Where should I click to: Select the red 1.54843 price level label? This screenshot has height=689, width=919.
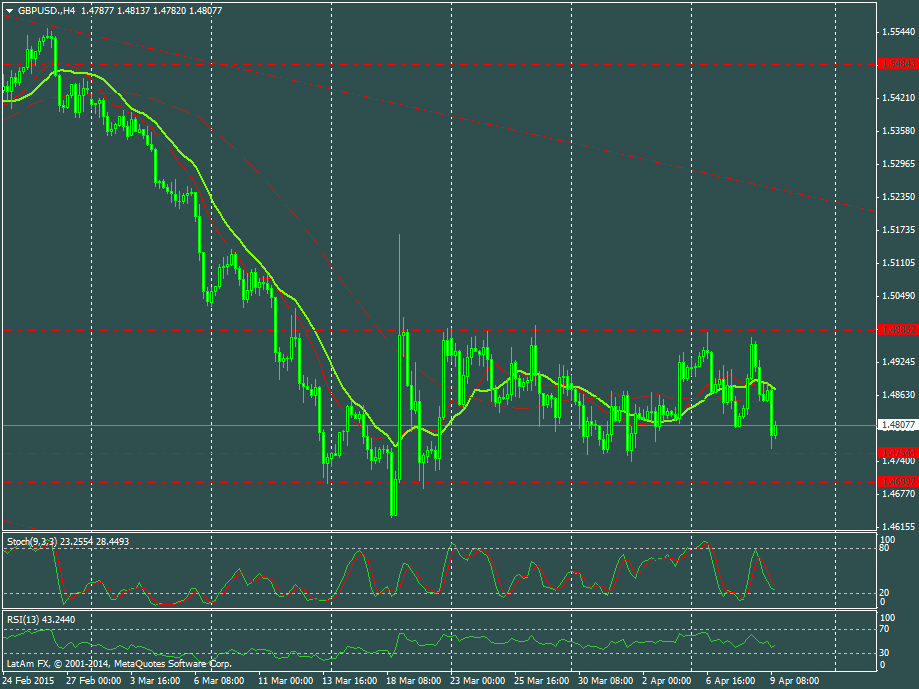pyautogui.click(x=895, y=64)
